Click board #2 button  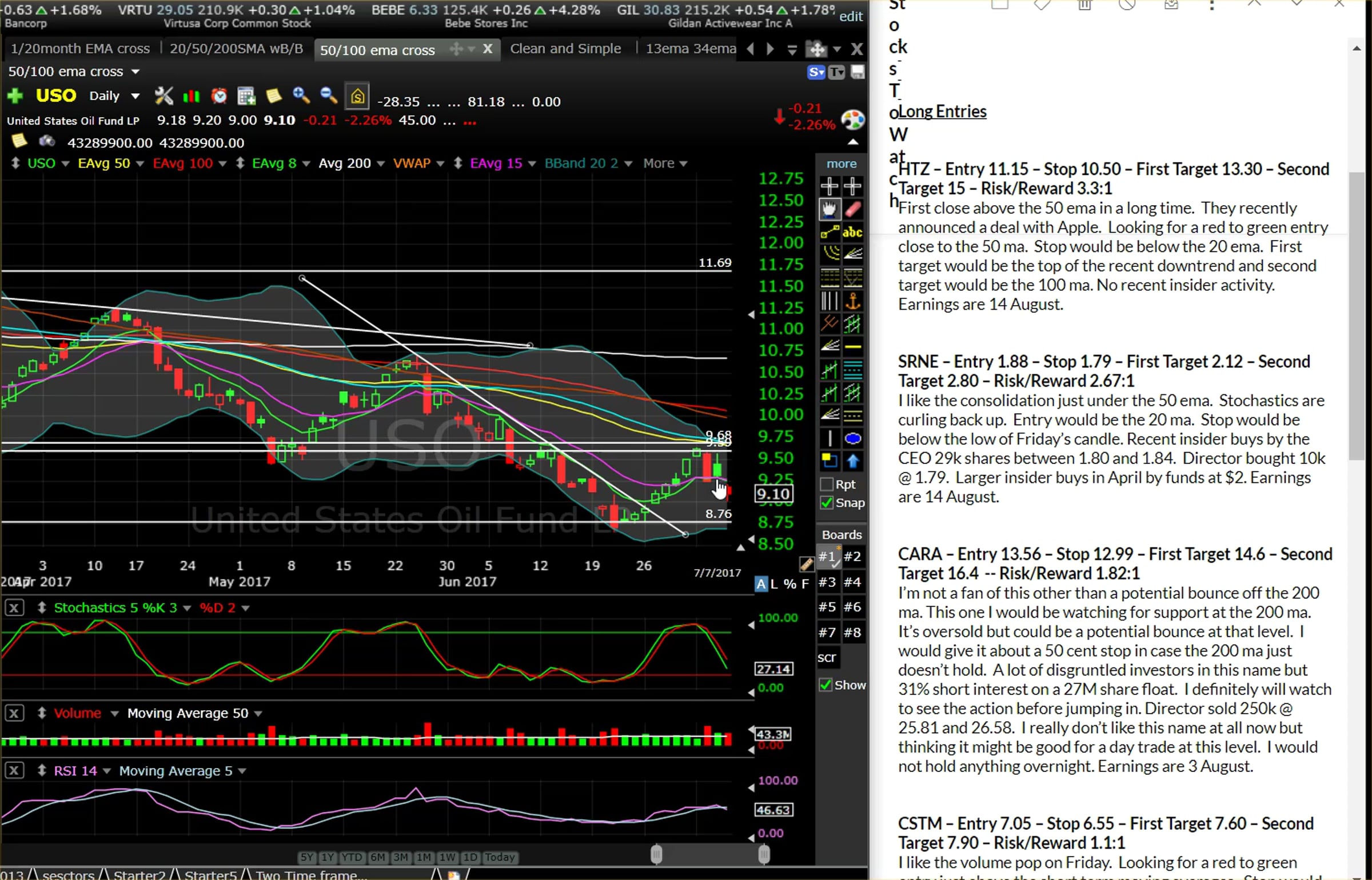[x=852, y=556]
